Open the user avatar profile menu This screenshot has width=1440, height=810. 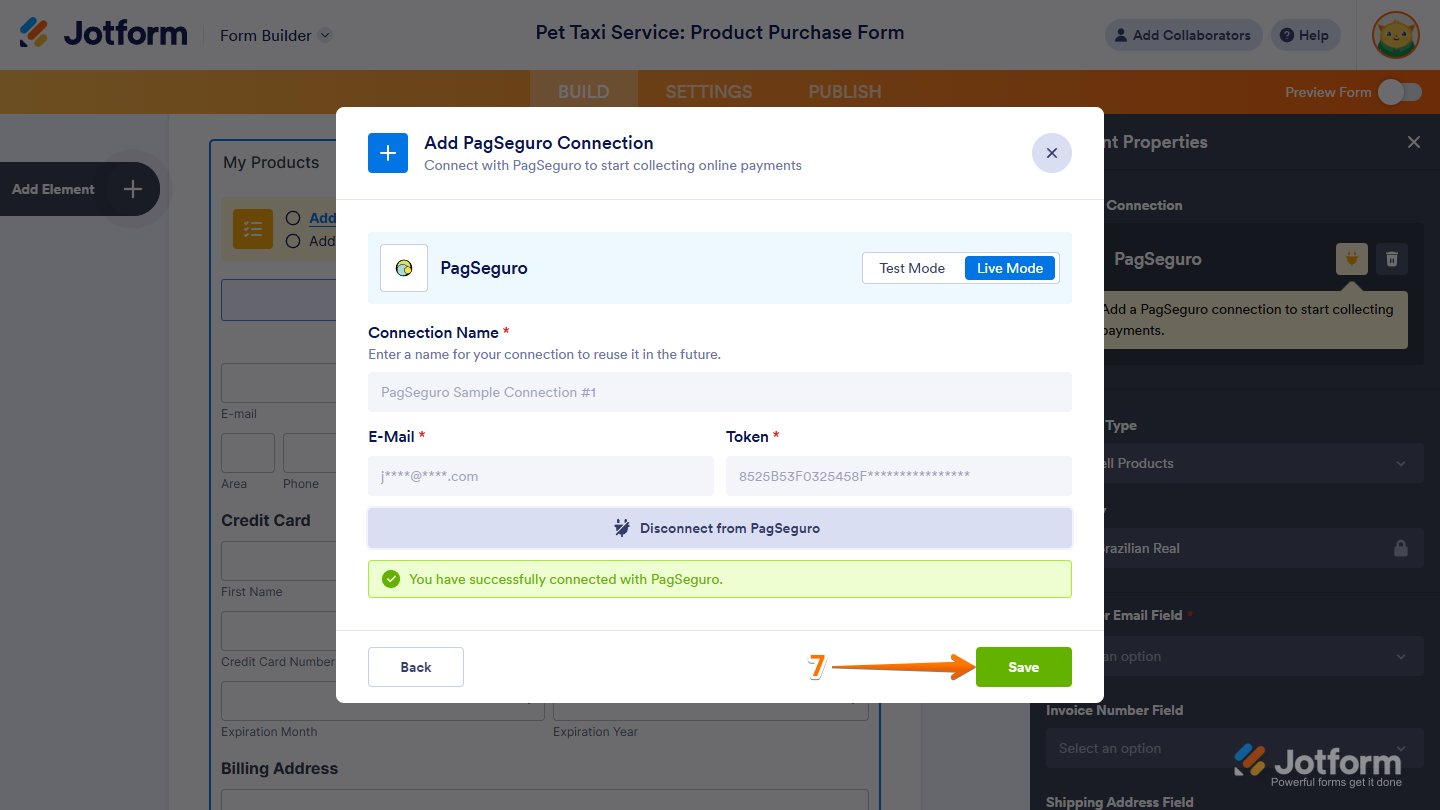coord(1397,35)
